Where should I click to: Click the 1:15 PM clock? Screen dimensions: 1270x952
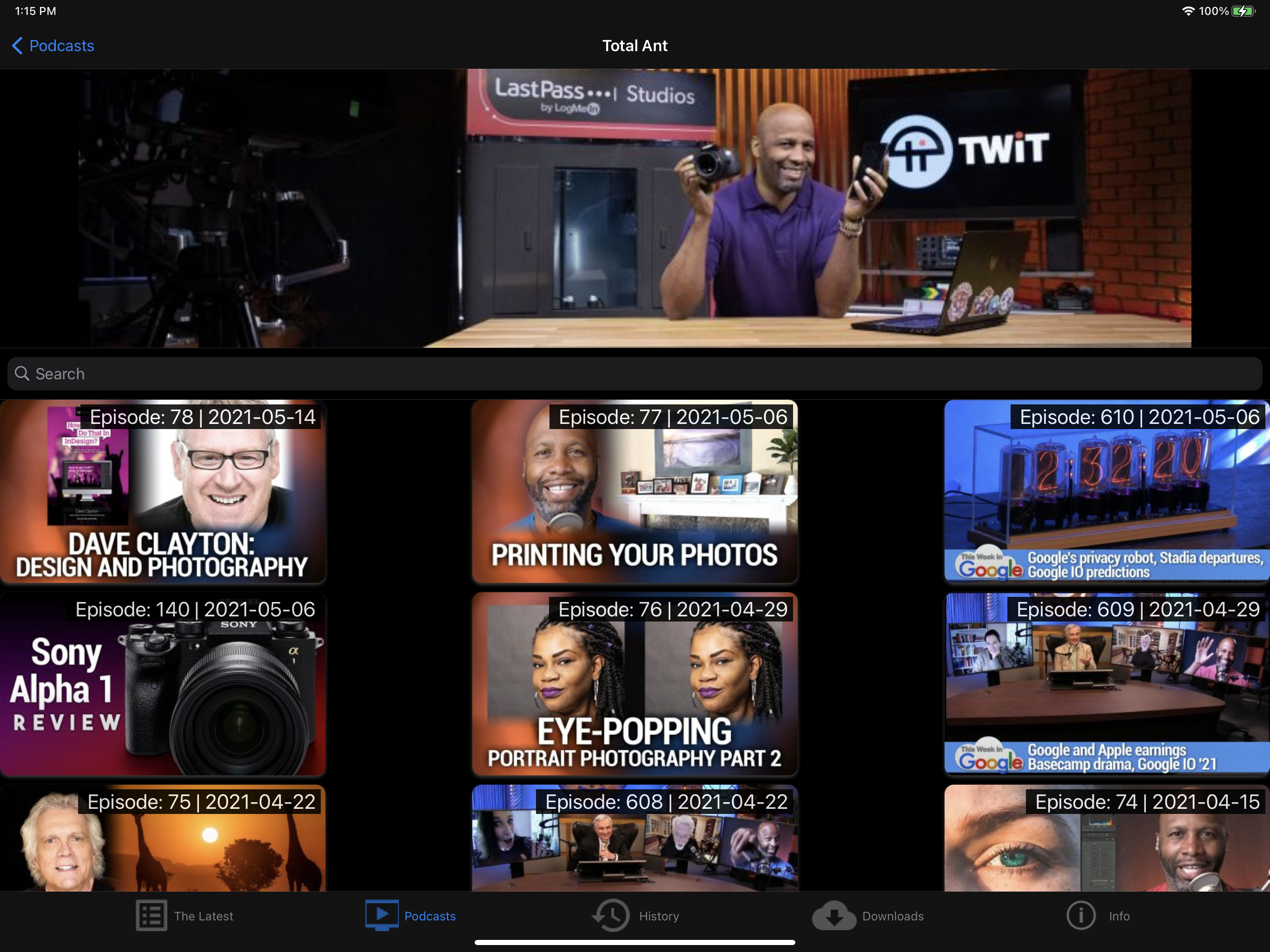coord(35,11)
